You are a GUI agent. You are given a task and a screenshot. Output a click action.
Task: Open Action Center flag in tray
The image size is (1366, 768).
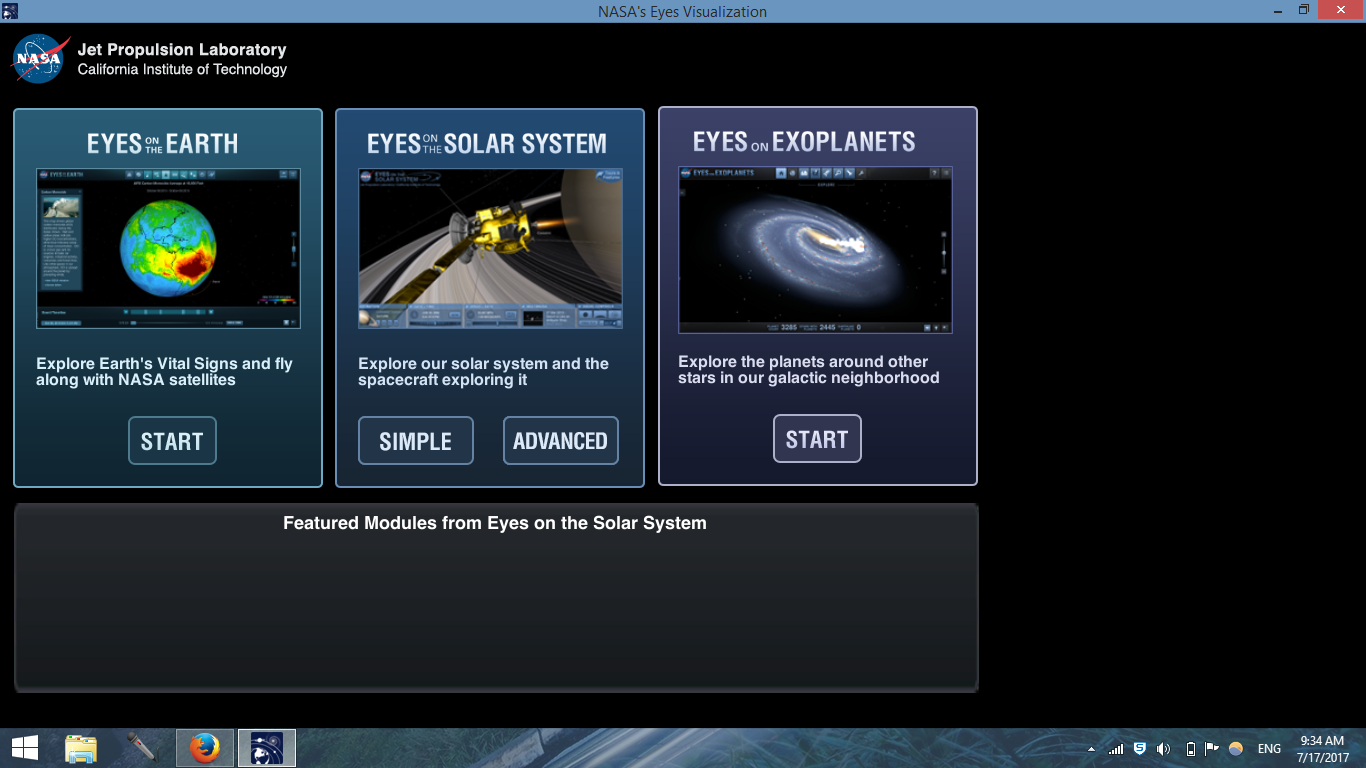[1212, 747]
